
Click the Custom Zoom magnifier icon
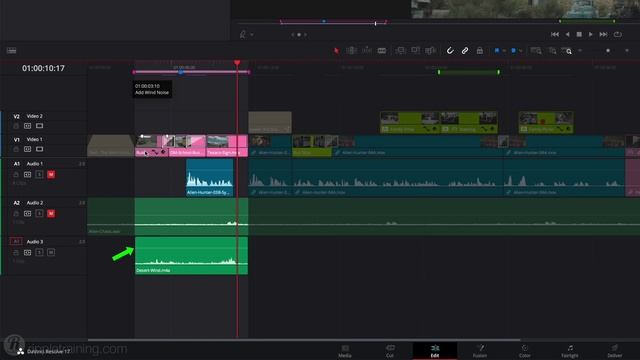click(x=567, y=51)
